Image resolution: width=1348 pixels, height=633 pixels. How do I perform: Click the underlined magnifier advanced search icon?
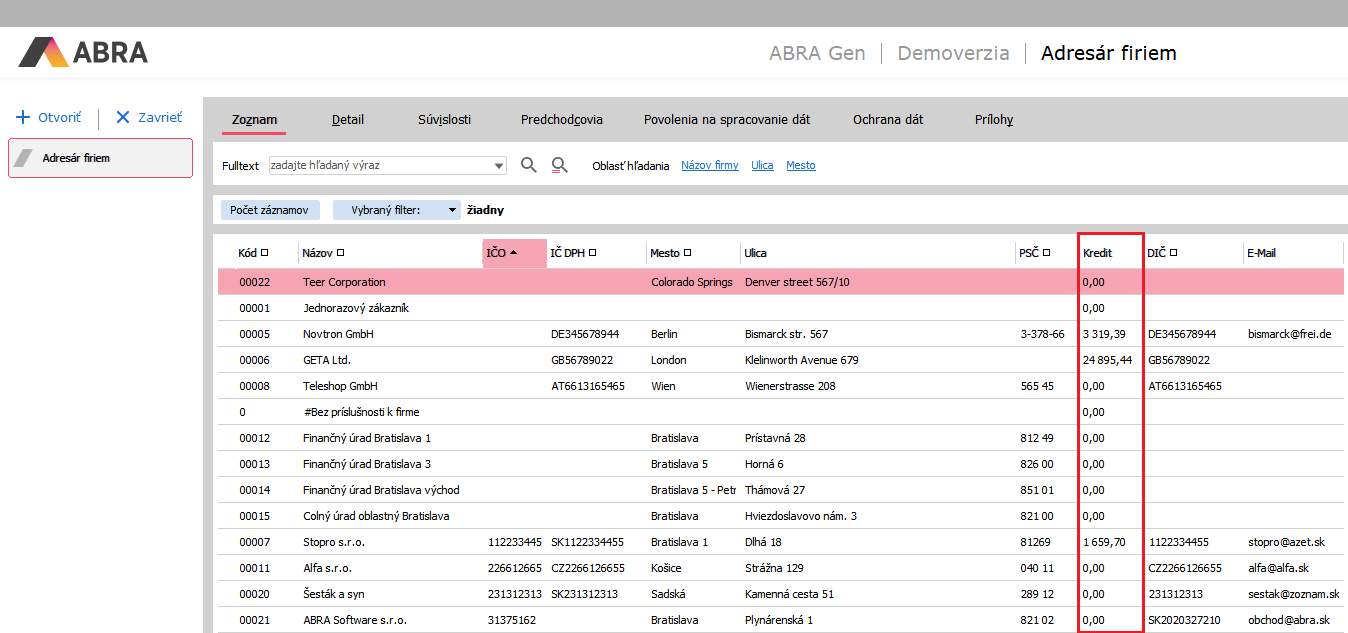[560, 165]
